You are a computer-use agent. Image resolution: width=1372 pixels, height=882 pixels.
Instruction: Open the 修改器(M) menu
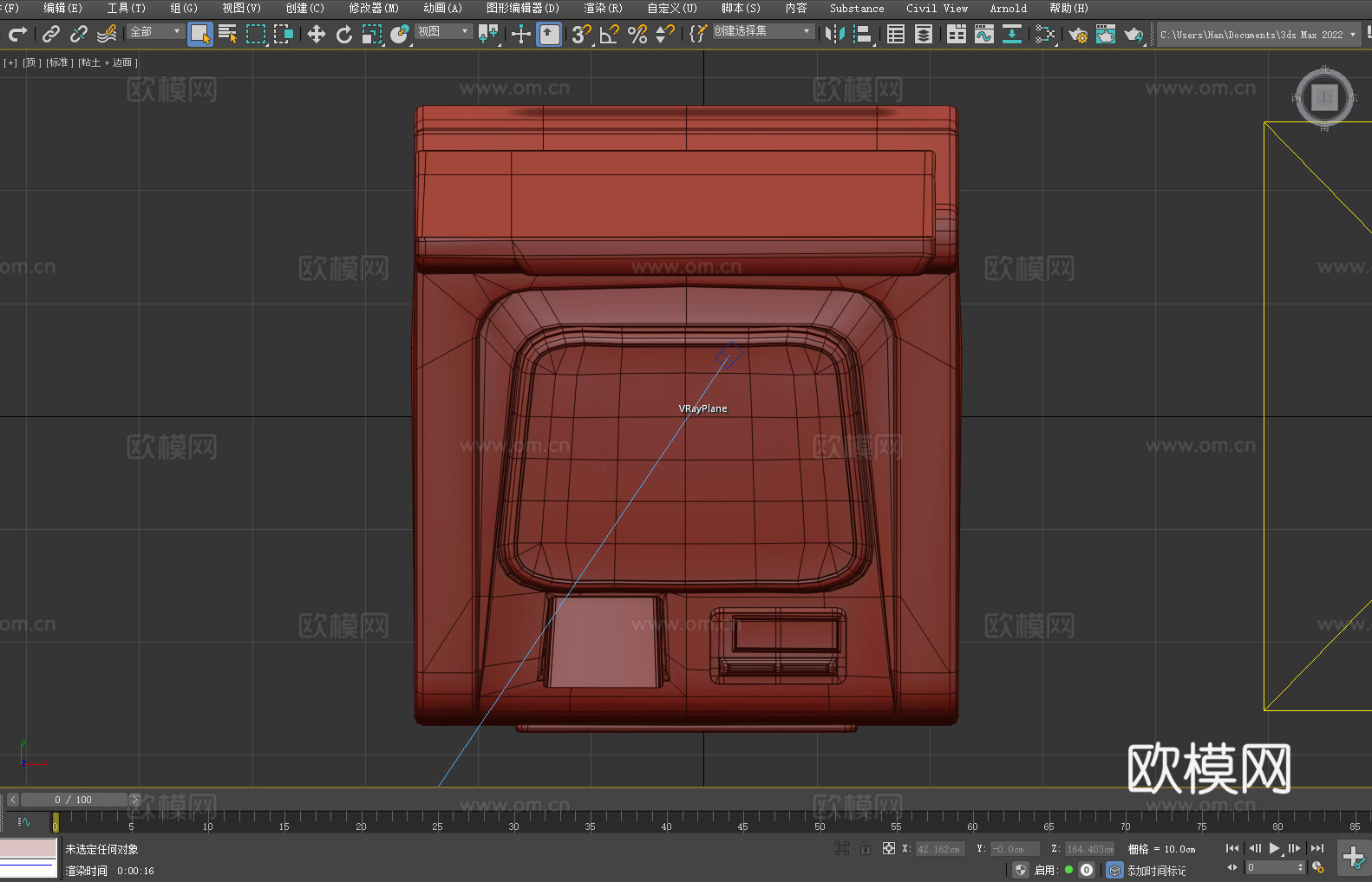374,8
